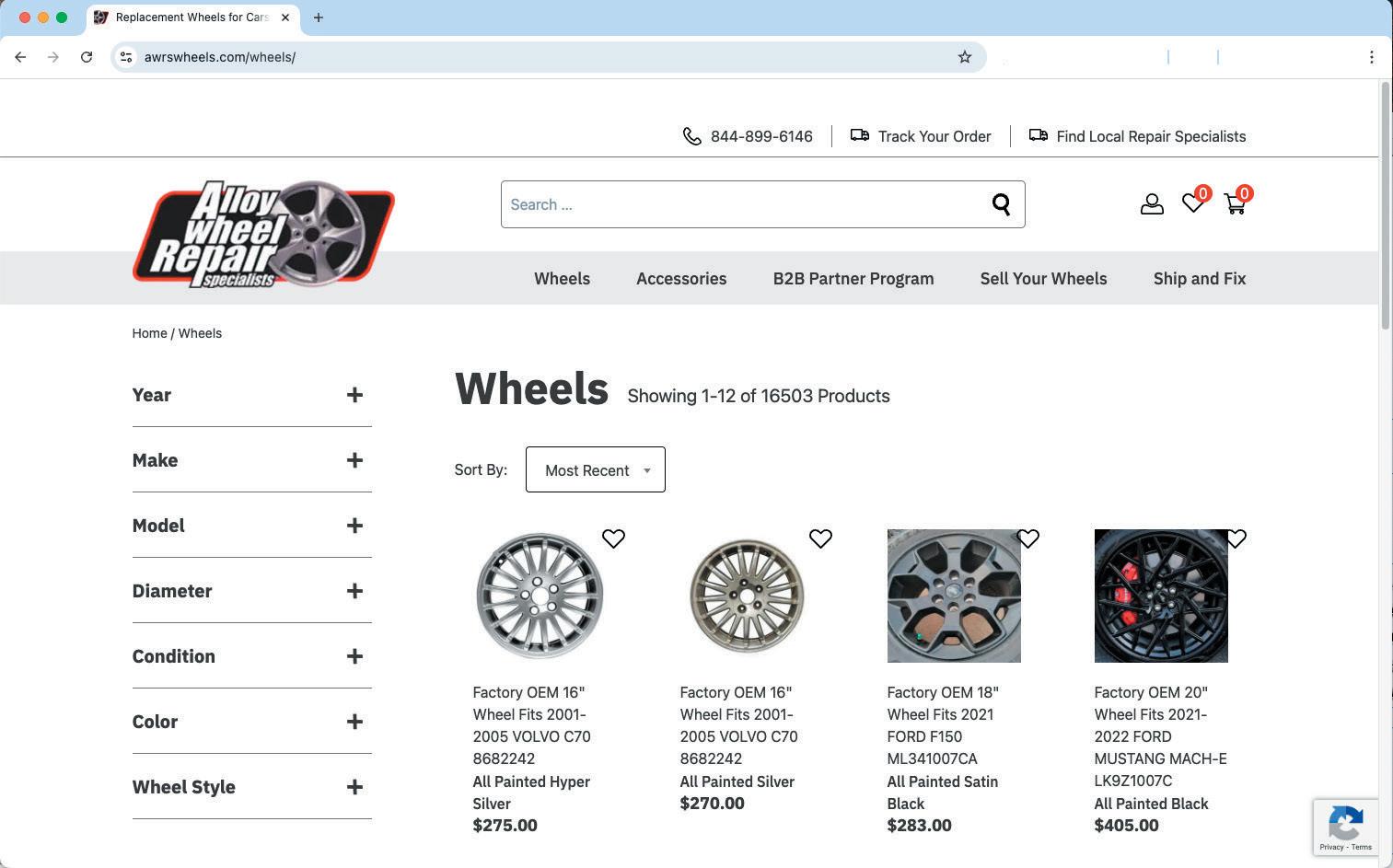Viewport: 1393px width, 868px height.
Task: Open the Wheels menu item
Action: pos(562,279)
